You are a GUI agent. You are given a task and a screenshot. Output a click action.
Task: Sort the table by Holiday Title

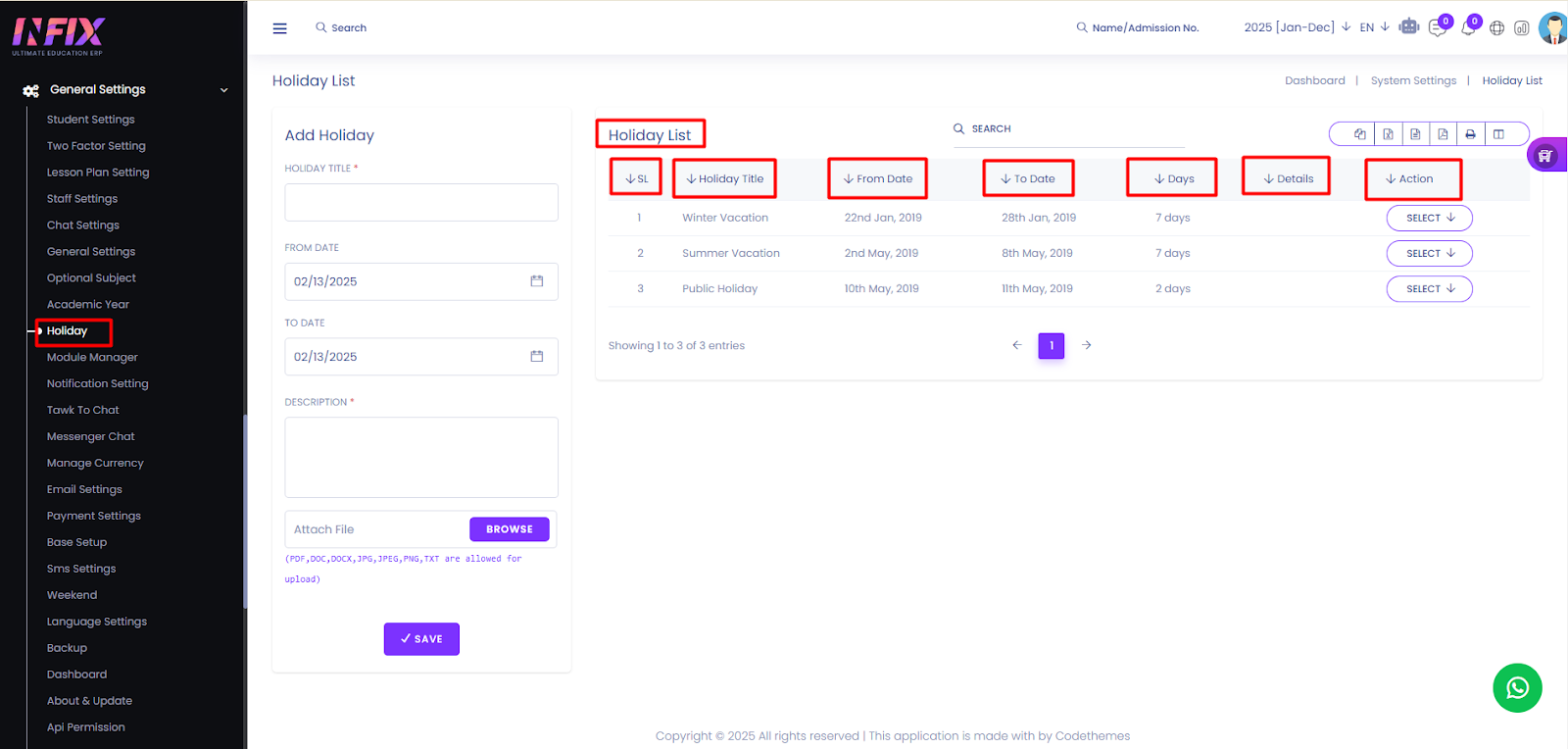pos(724,178)
